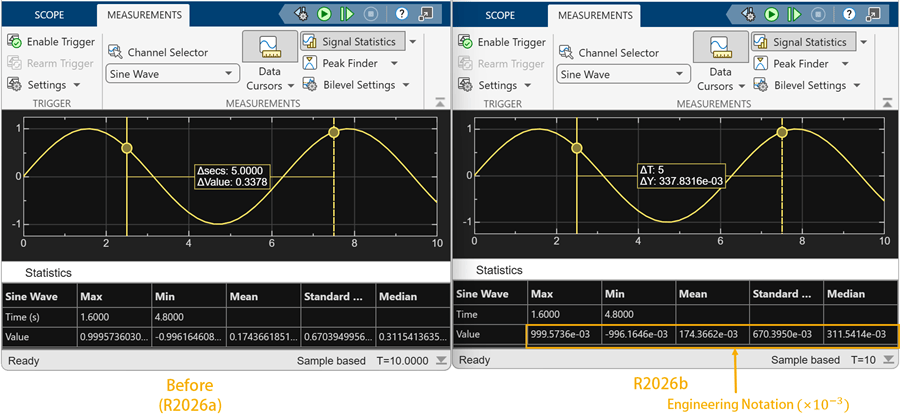Click the Standard column header in R2026a table
Viewport: 900px width, 418px height.
coord(338,297)
